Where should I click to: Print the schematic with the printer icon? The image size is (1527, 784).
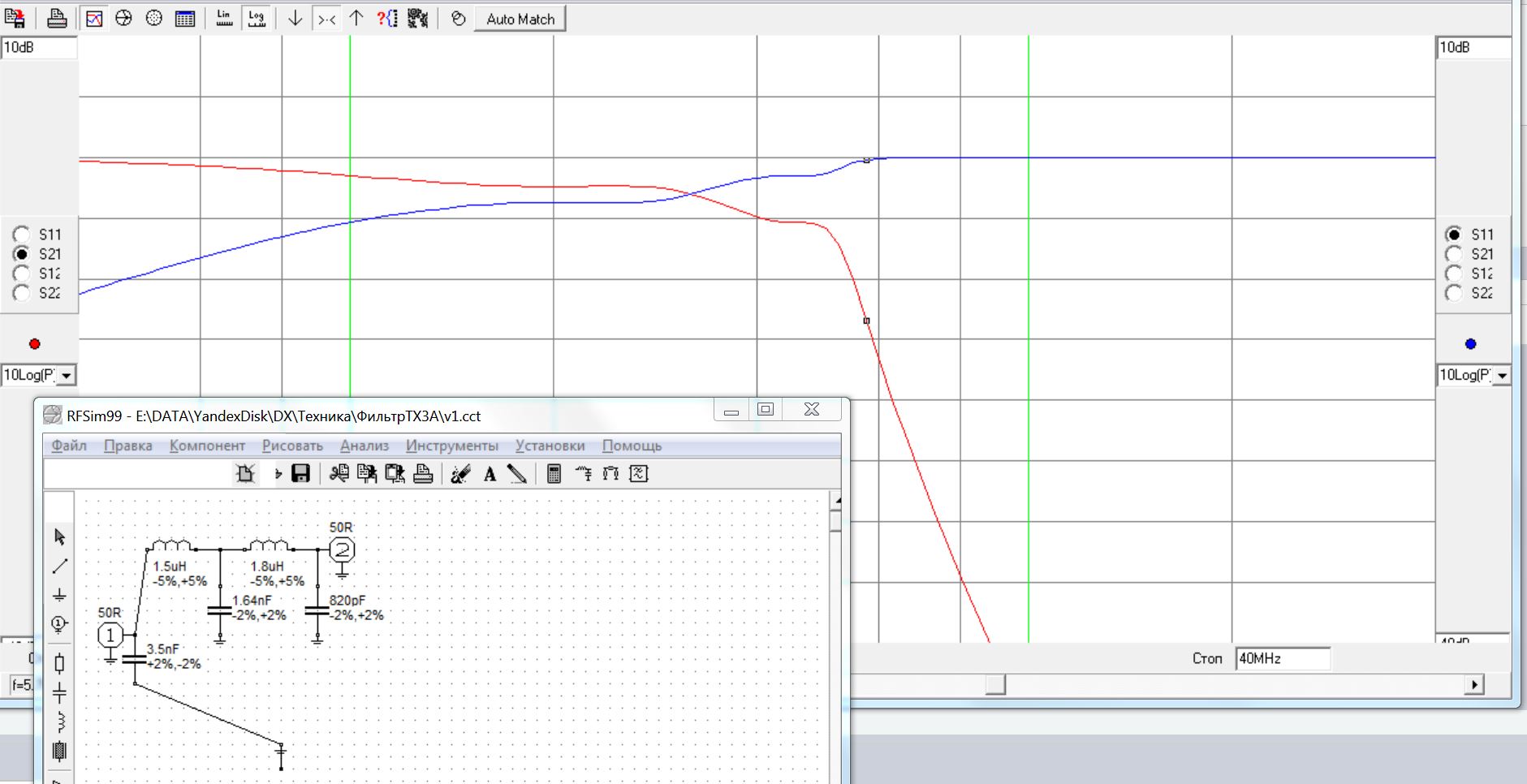423,474
